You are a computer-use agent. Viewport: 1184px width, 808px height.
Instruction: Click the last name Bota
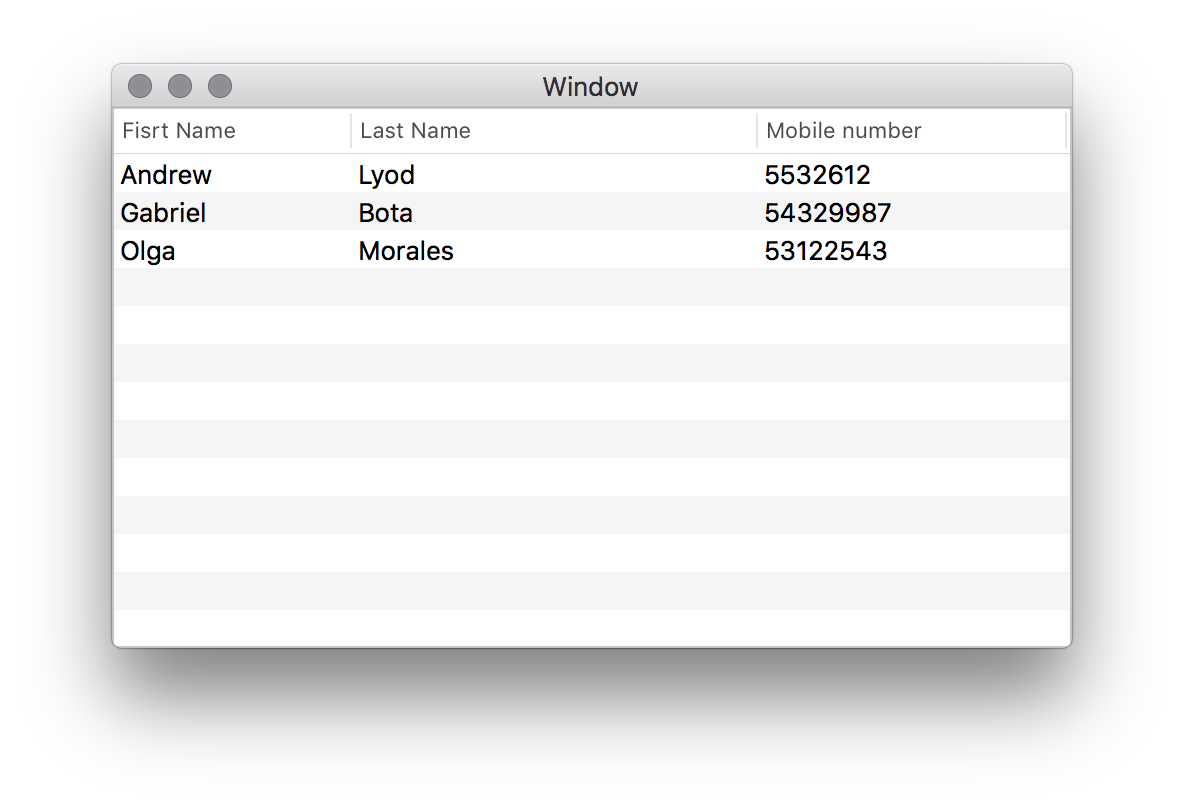click(x=385, y=213)
